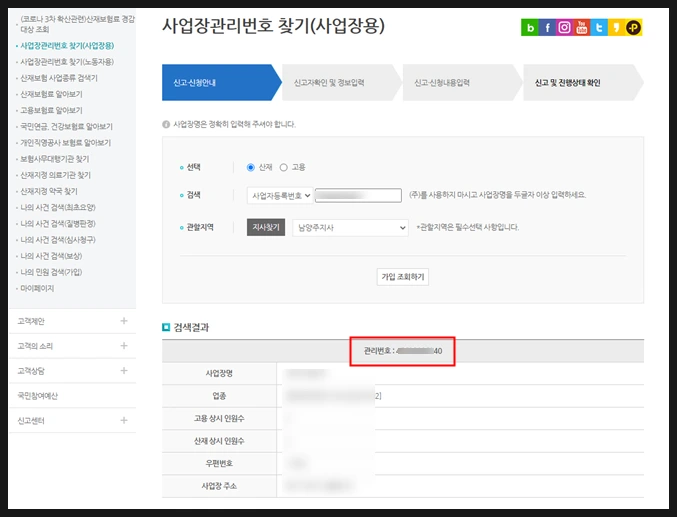
Task: Click the 사업장 주소 row label
Action: (219, 486)
